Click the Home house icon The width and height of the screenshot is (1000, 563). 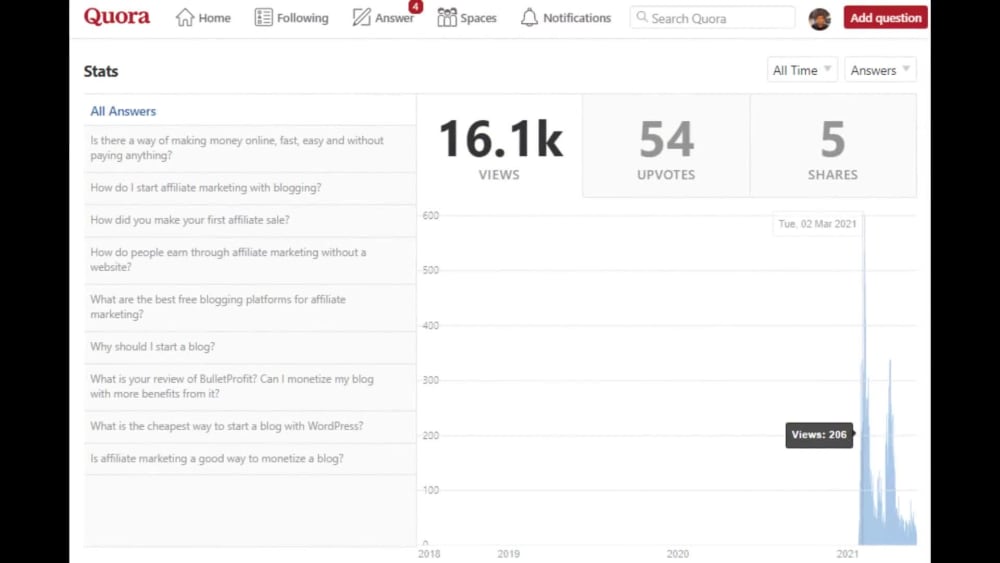pos(185,17)
